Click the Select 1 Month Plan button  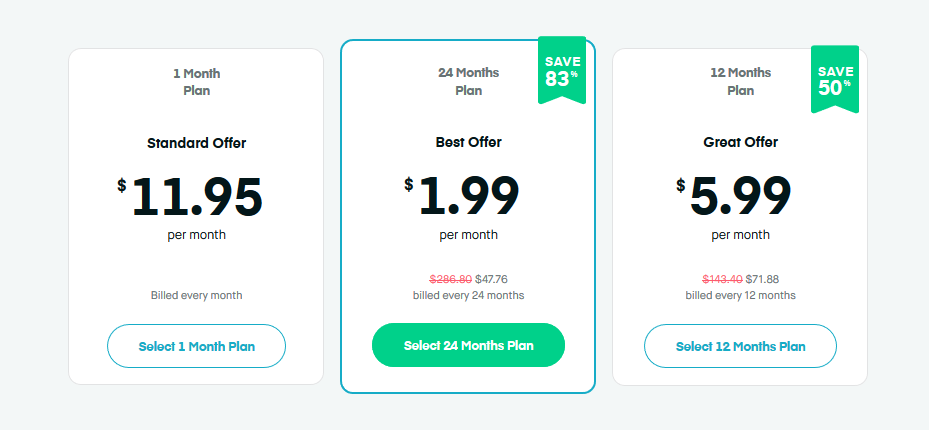196,347
